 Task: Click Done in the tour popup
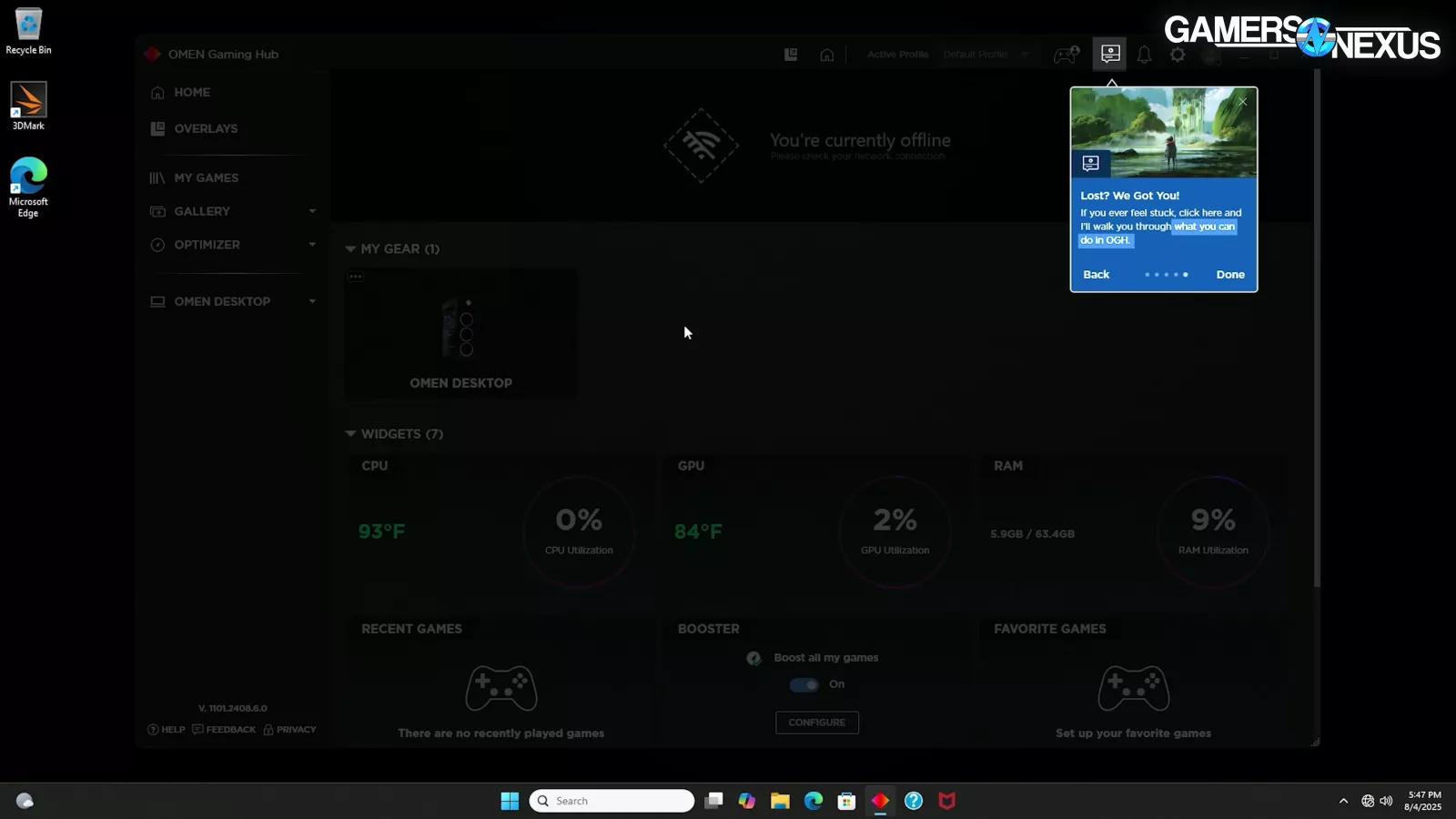coord(1229,274)
